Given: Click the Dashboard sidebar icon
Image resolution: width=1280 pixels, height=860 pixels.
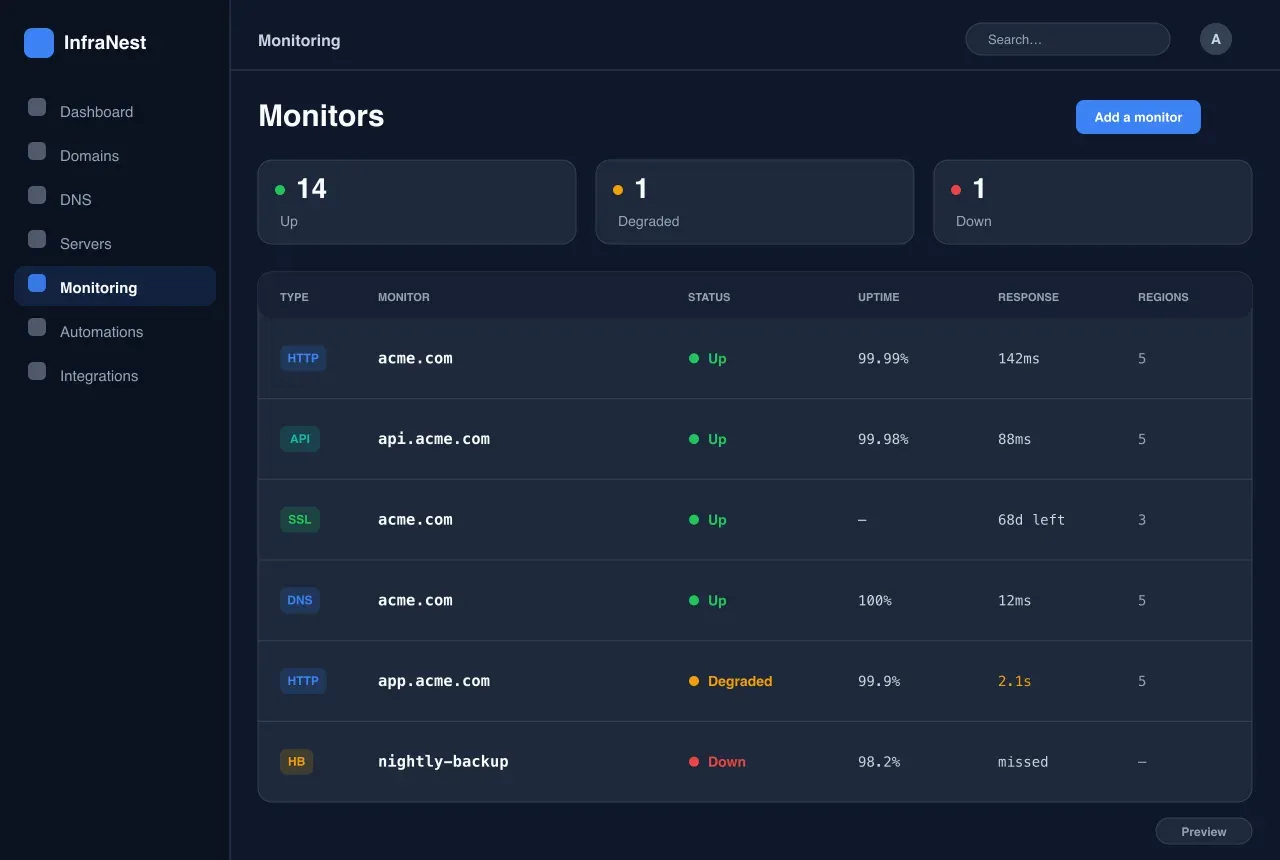Looking at the screenshot, I should pos(37,107).
